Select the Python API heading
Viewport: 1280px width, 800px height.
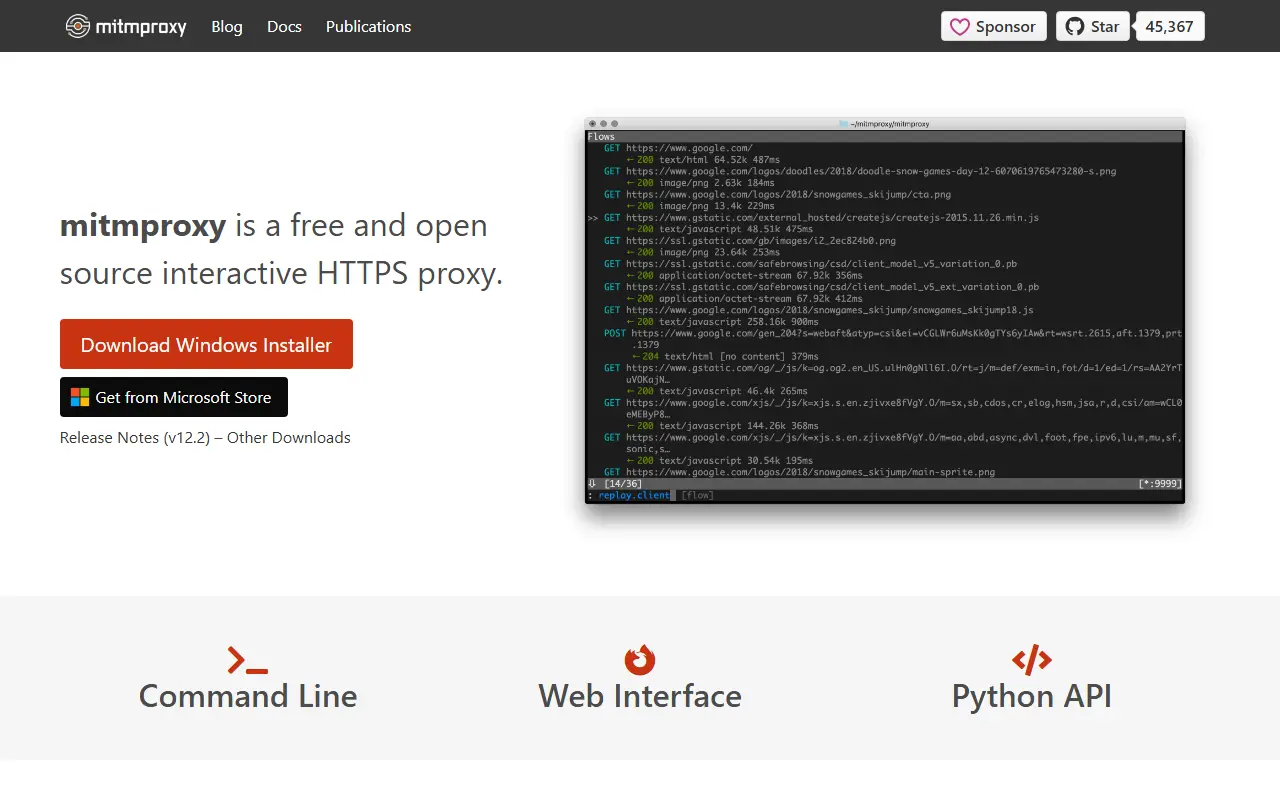[1032, 696]
